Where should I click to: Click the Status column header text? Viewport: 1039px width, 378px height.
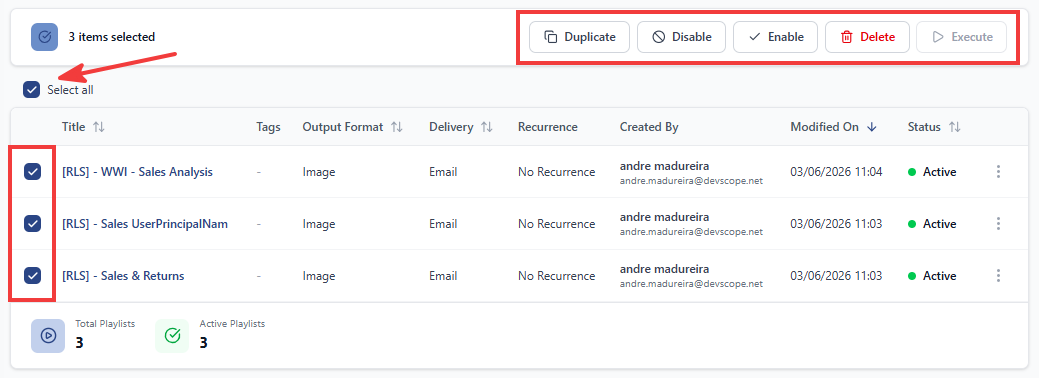point(924,127)
